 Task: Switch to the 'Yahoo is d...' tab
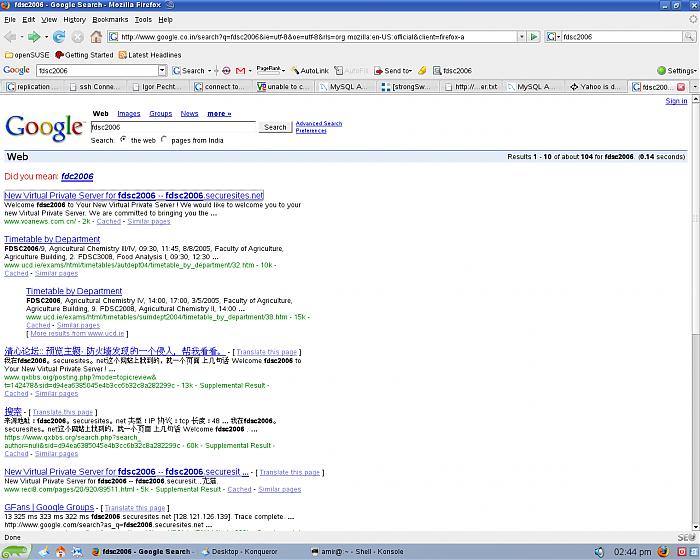(595, 87)
